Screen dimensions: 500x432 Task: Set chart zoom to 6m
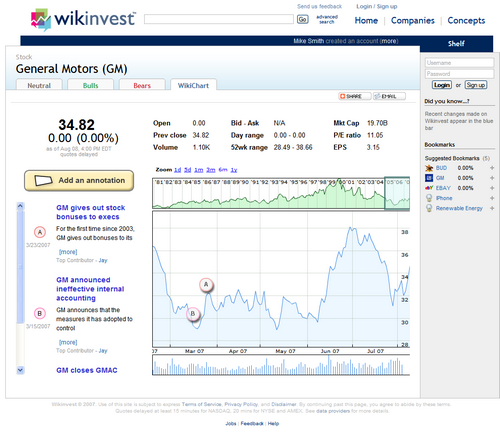223,170
